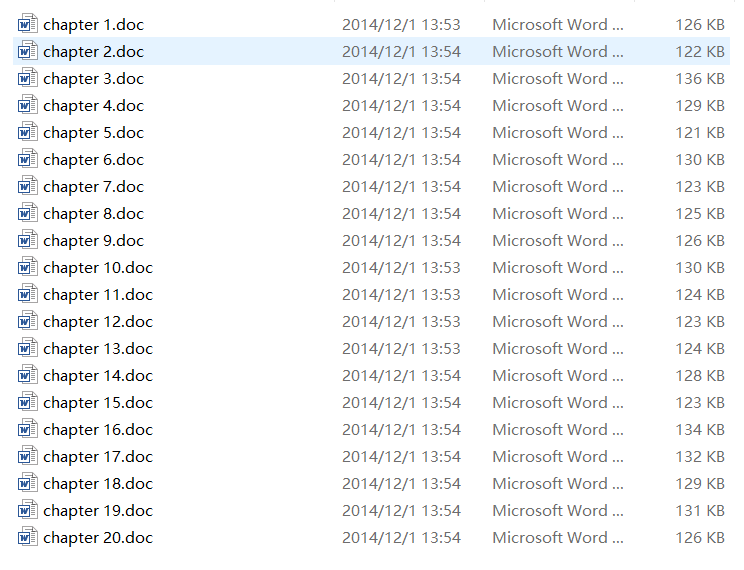Image resolution: width=744 pixels, height=570 pixels.
Task: Select the file name chapter 9.doc
Action: [93, 241]
